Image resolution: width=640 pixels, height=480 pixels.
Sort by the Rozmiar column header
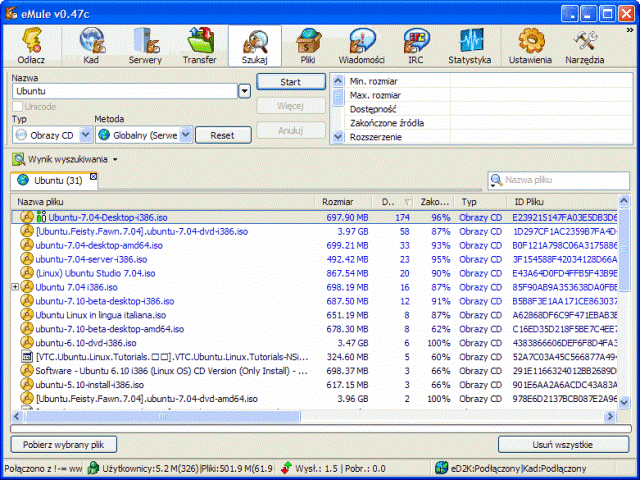click(x=343, y=202)
